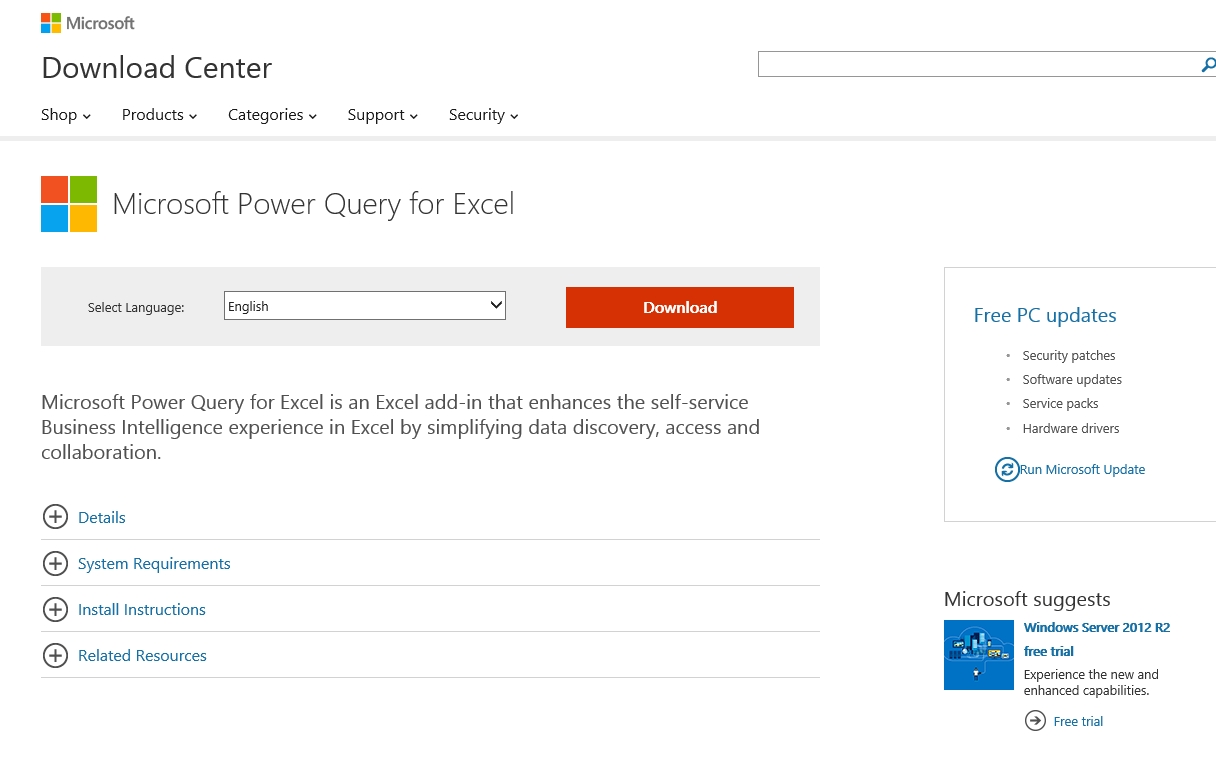Click the search magnifier icon
This screenshot has width=1216, height=774.
1208,65
